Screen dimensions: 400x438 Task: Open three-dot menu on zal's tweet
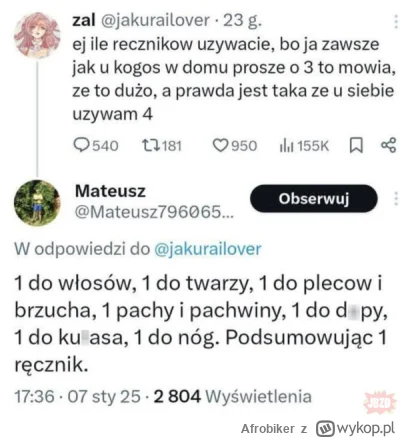coord(395,24)
